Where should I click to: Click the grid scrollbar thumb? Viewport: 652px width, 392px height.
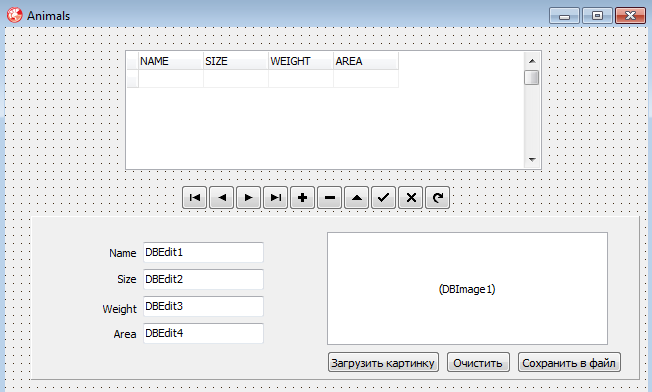point(532,78)
